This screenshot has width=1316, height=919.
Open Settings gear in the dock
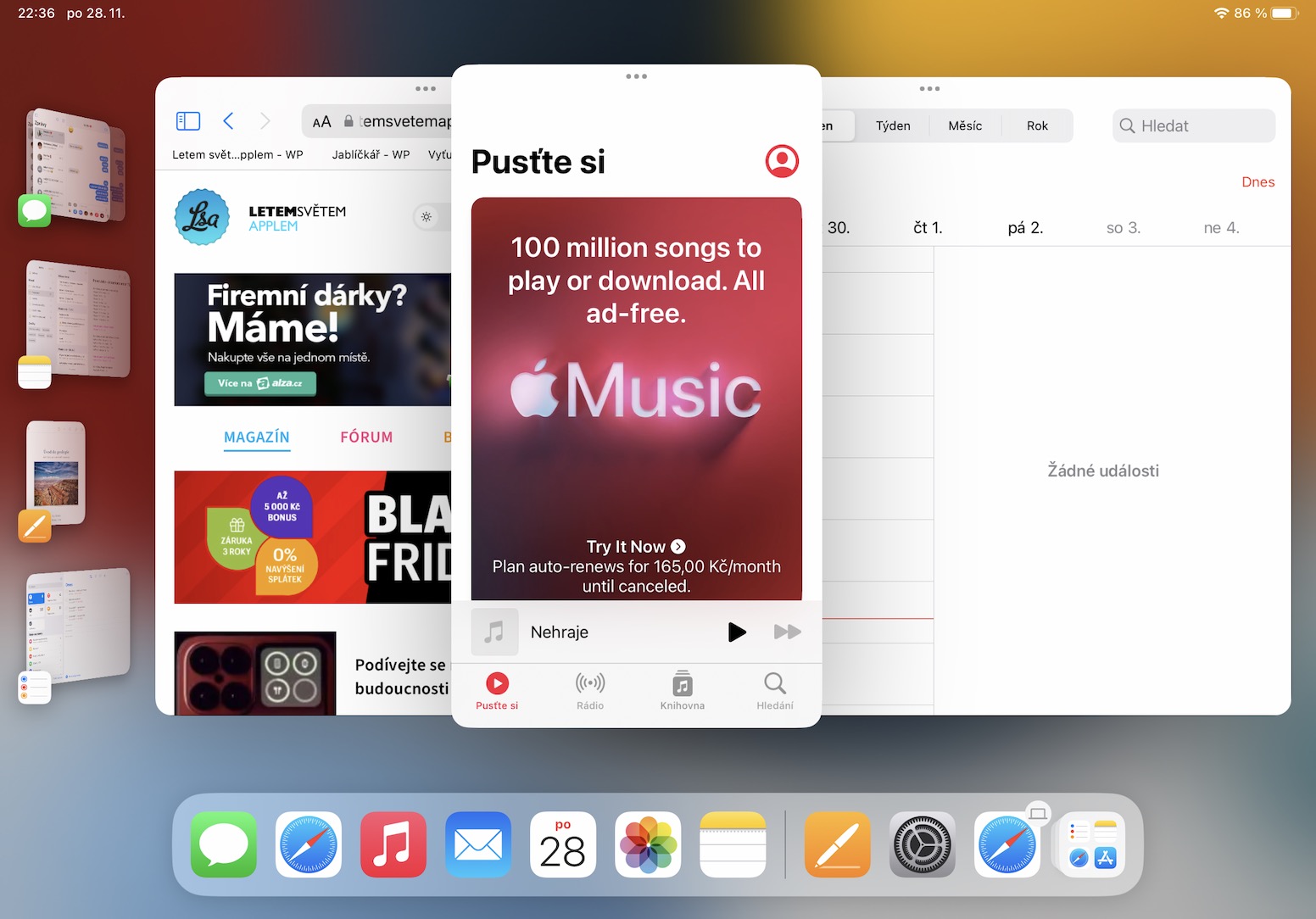click(923, 844)
